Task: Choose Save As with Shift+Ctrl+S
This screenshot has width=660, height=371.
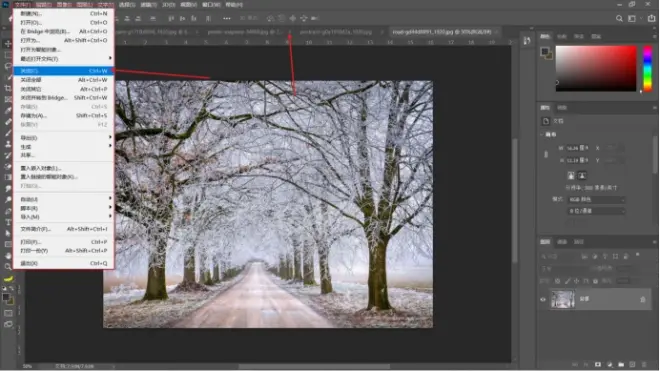Action: point(63,116)
